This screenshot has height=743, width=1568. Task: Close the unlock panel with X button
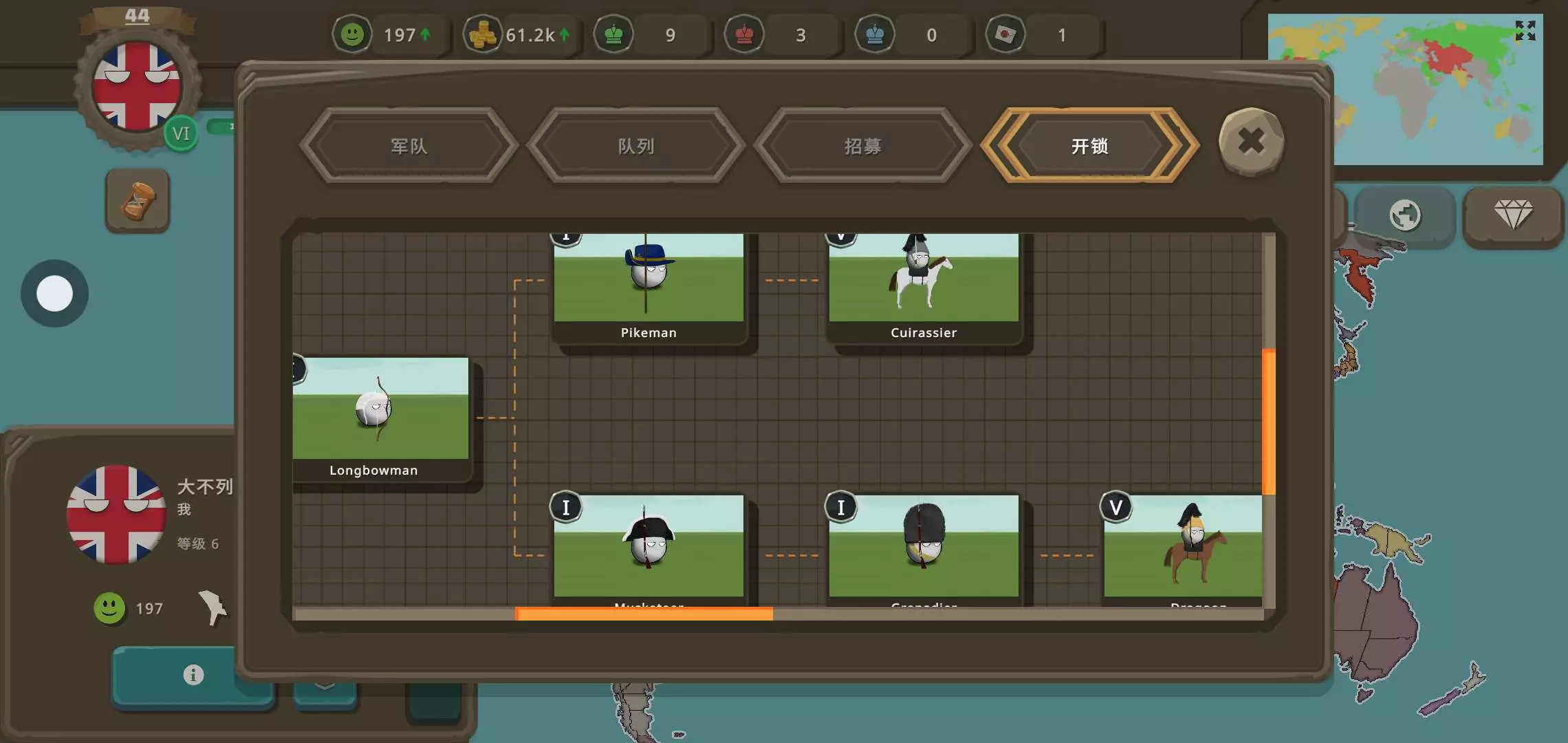[x=1251, y=142]
